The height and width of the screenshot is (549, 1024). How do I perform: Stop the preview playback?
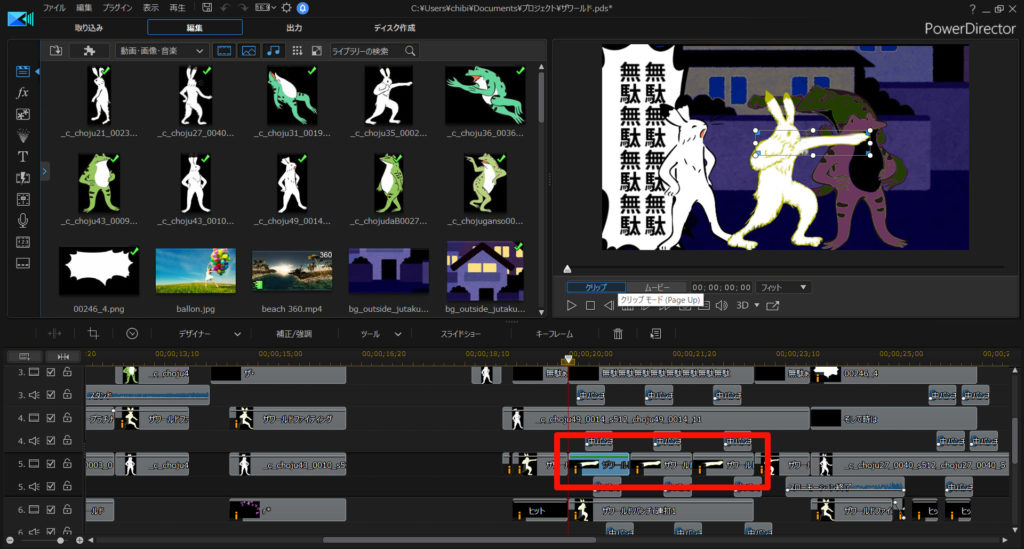point(590,306)
